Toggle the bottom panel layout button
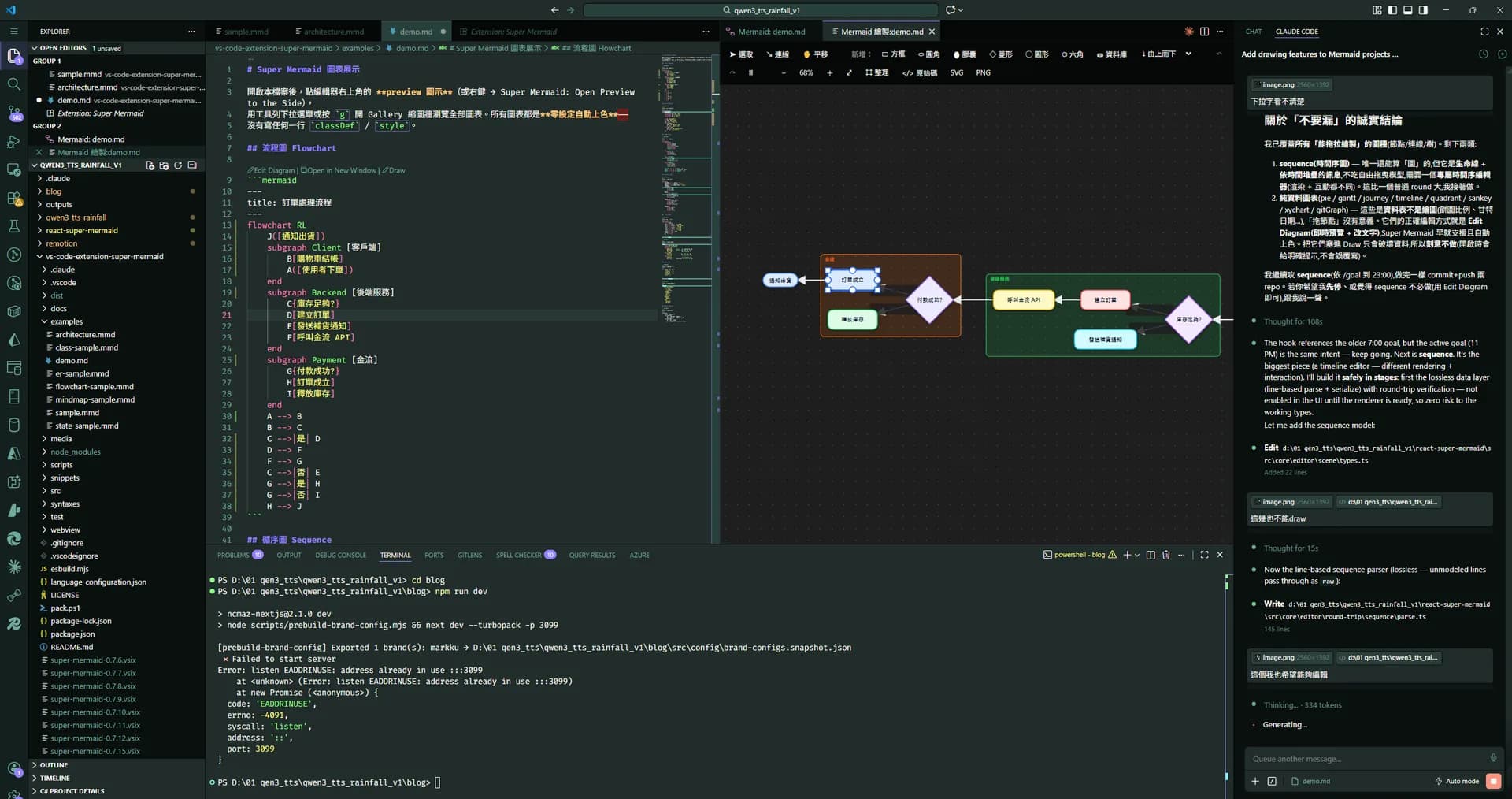The height and width of the screenshot is (799, 1512). tap(1407, 10)
